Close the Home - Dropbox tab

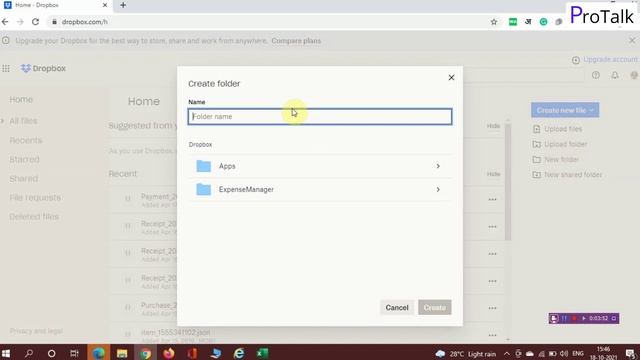[105, 5]
